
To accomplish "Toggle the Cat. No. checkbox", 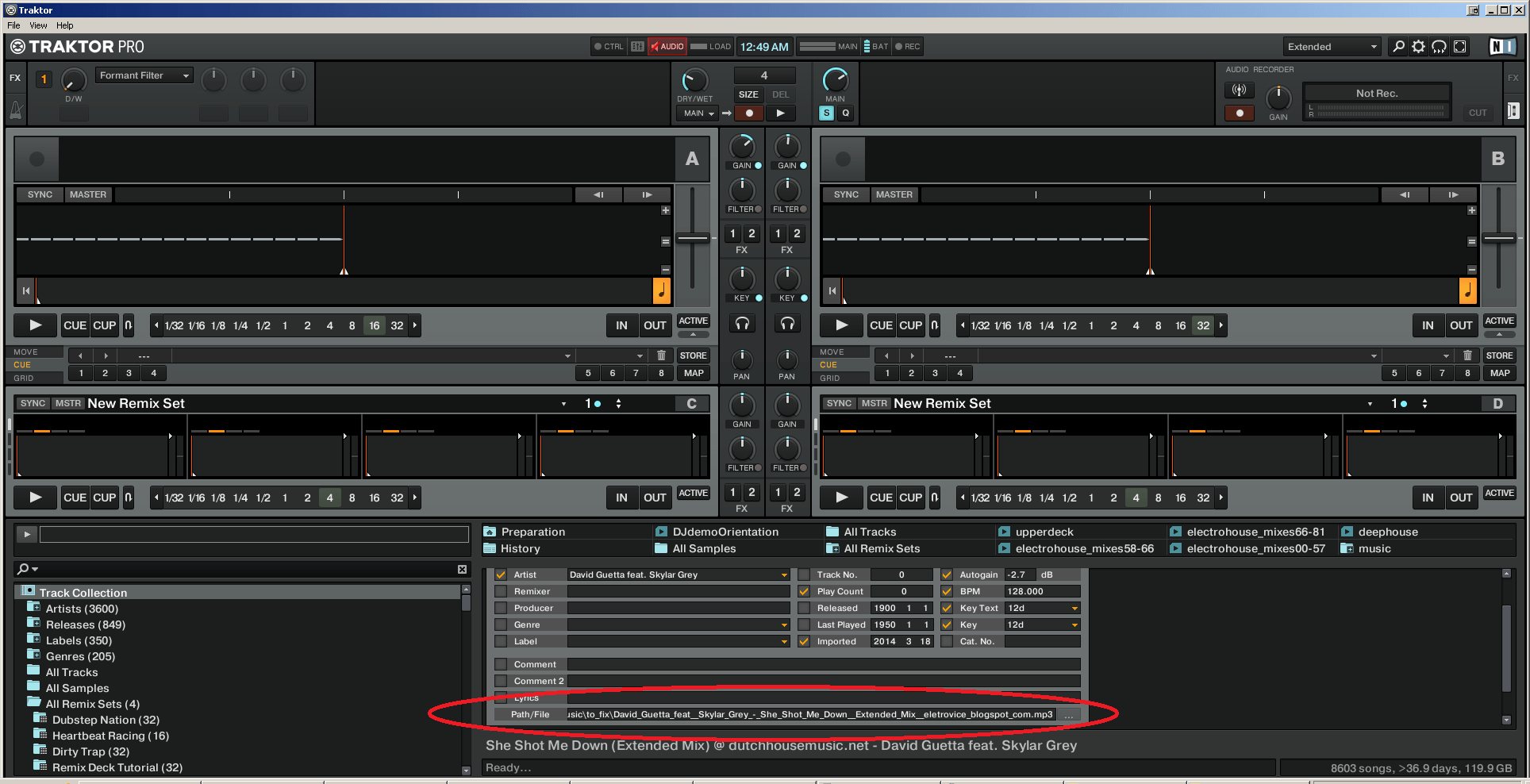I will coord(947,641).
